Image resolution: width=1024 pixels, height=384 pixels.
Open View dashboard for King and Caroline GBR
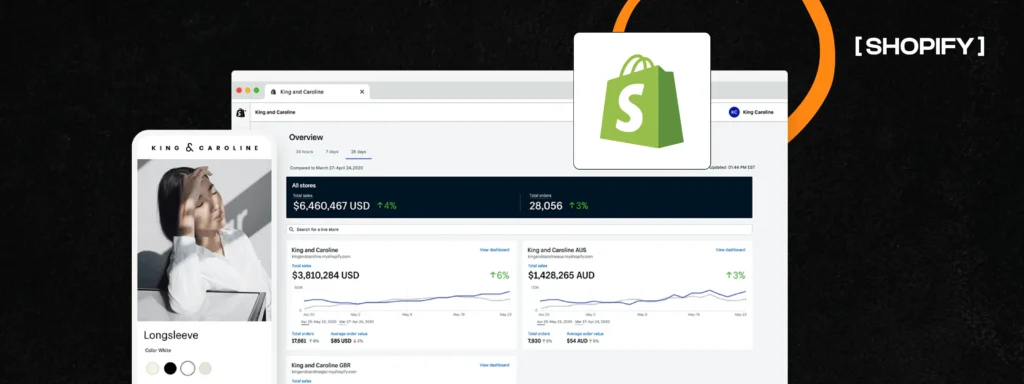click(494, 365)
